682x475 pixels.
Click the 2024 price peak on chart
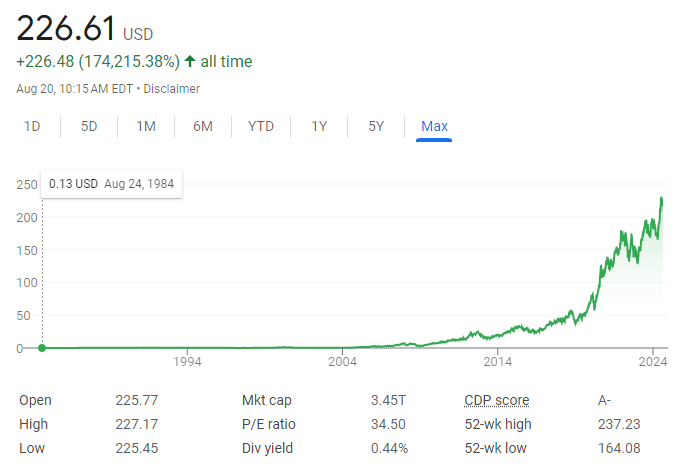coord(661,199)
